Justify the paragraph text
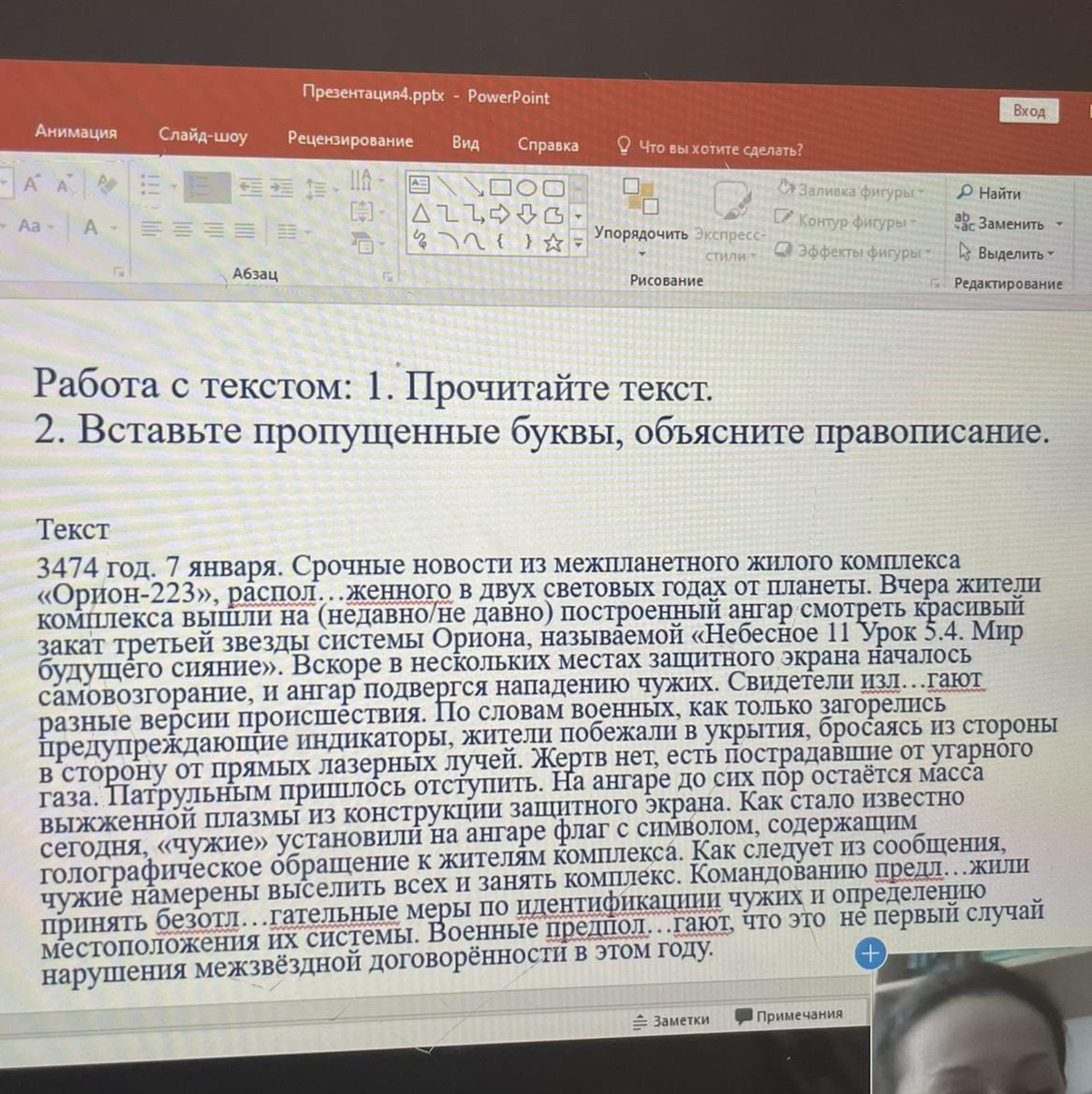The width and height of the screenshot is (1092, 1094). pyautogui.click(x=244, y=230)
